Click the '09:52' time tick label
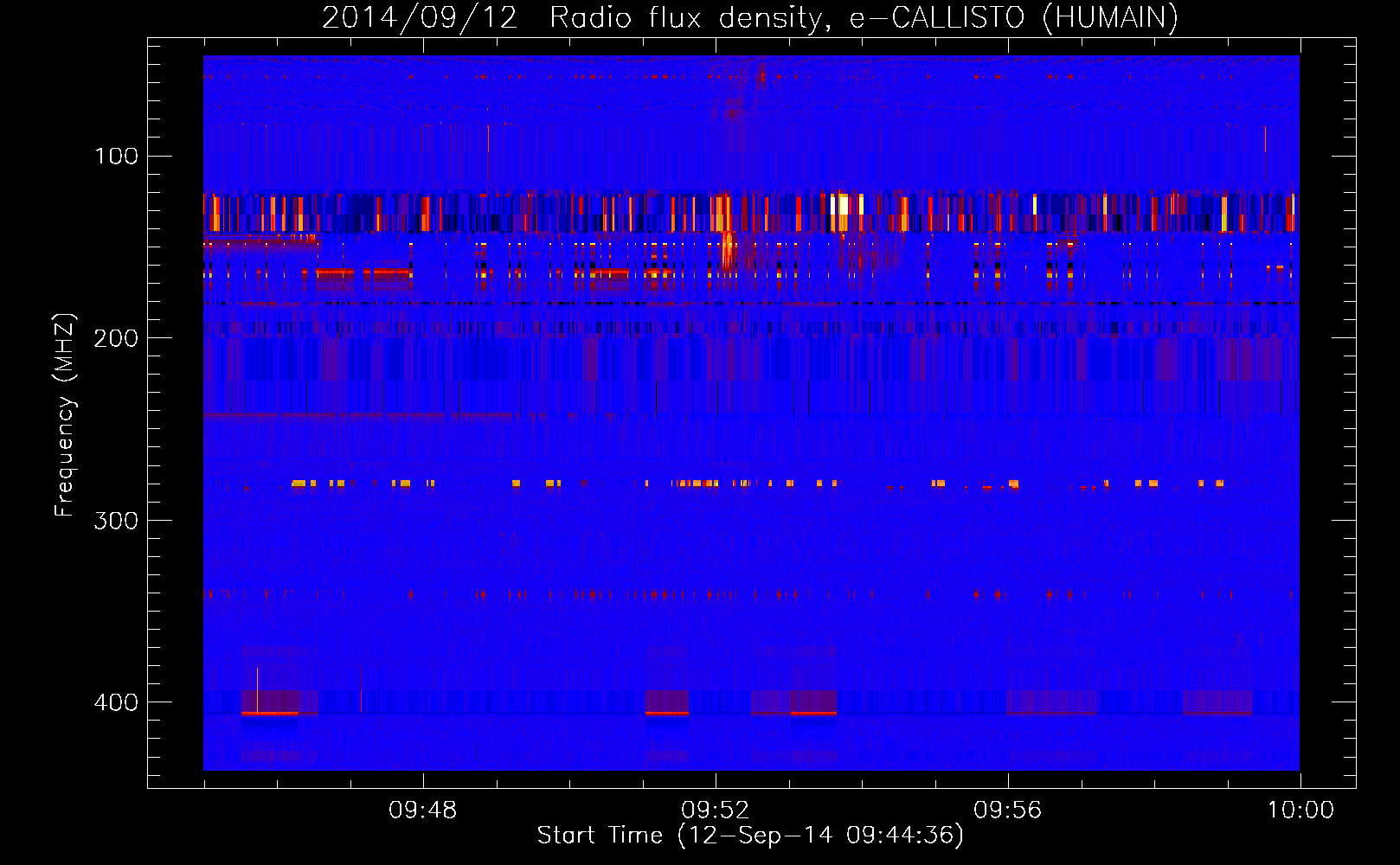 tap(716, 811)
